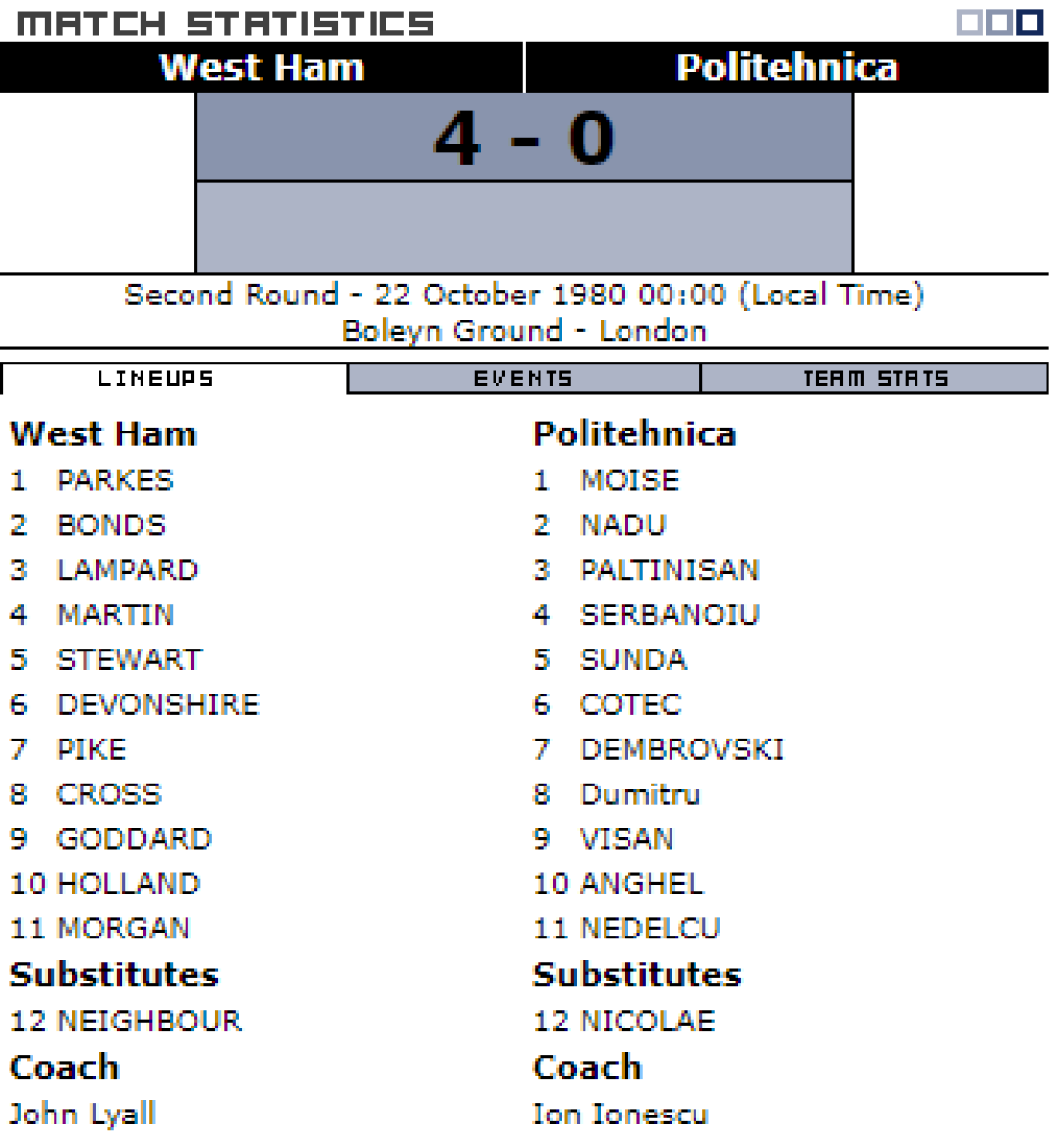The height and width of the screenshot is (1148, 1058).
Task: Click substitute NICOLAE for Politehnica
Action: click(x=648, y=1021)
